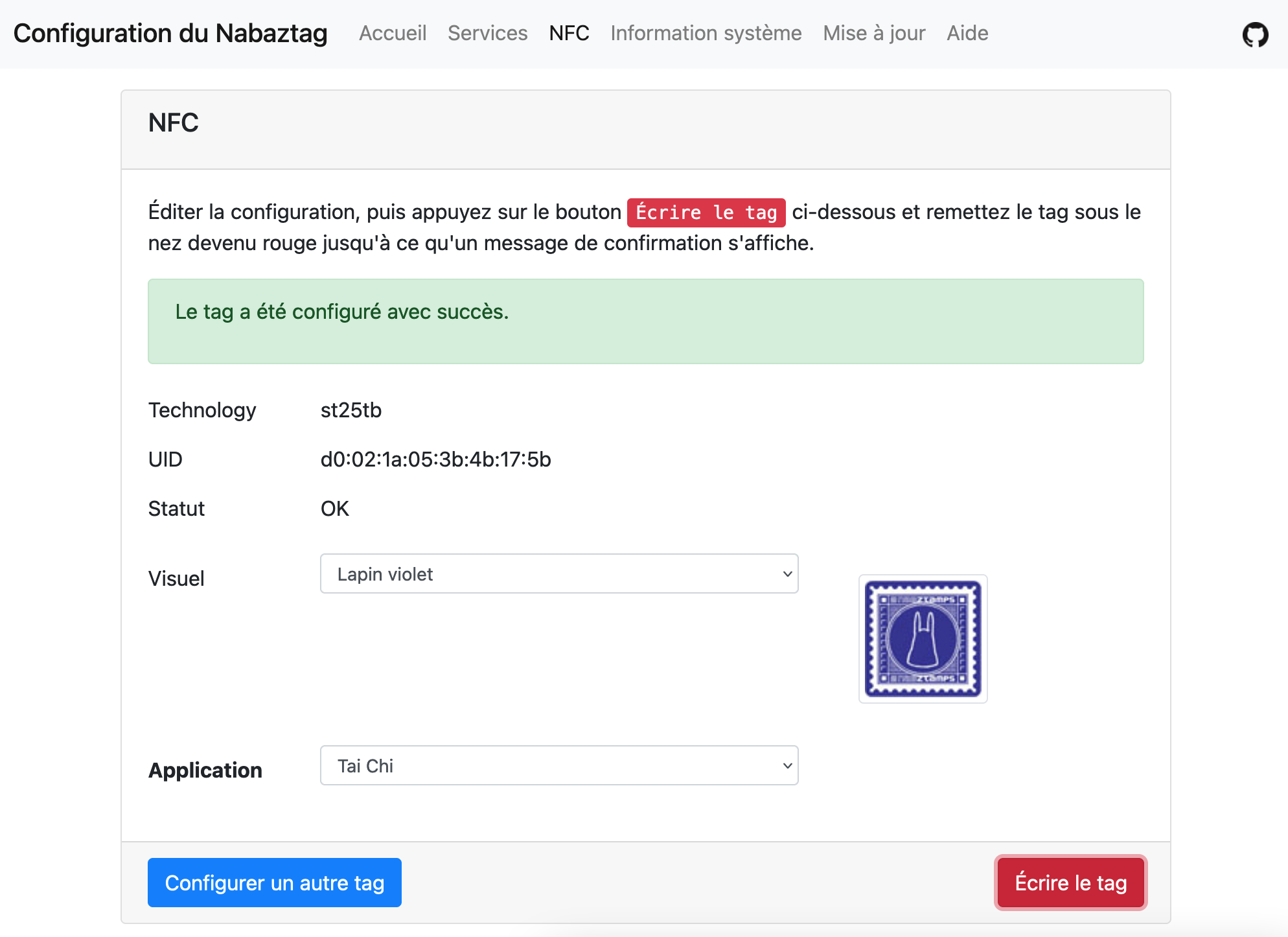Click the inline Écrire le tag code label

[x=706, y=213]
